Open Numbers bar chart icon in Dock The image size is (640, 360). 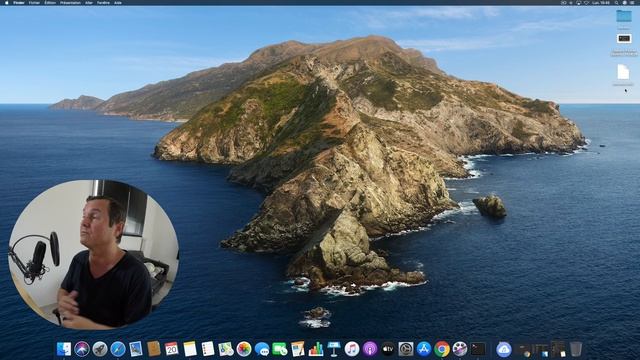(316, 349)
